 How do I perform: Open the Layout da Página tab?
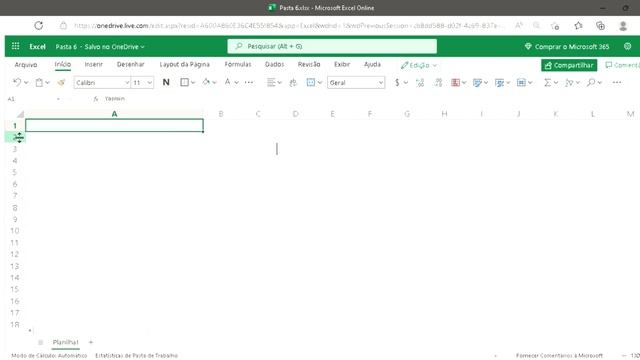pos(184,64)
